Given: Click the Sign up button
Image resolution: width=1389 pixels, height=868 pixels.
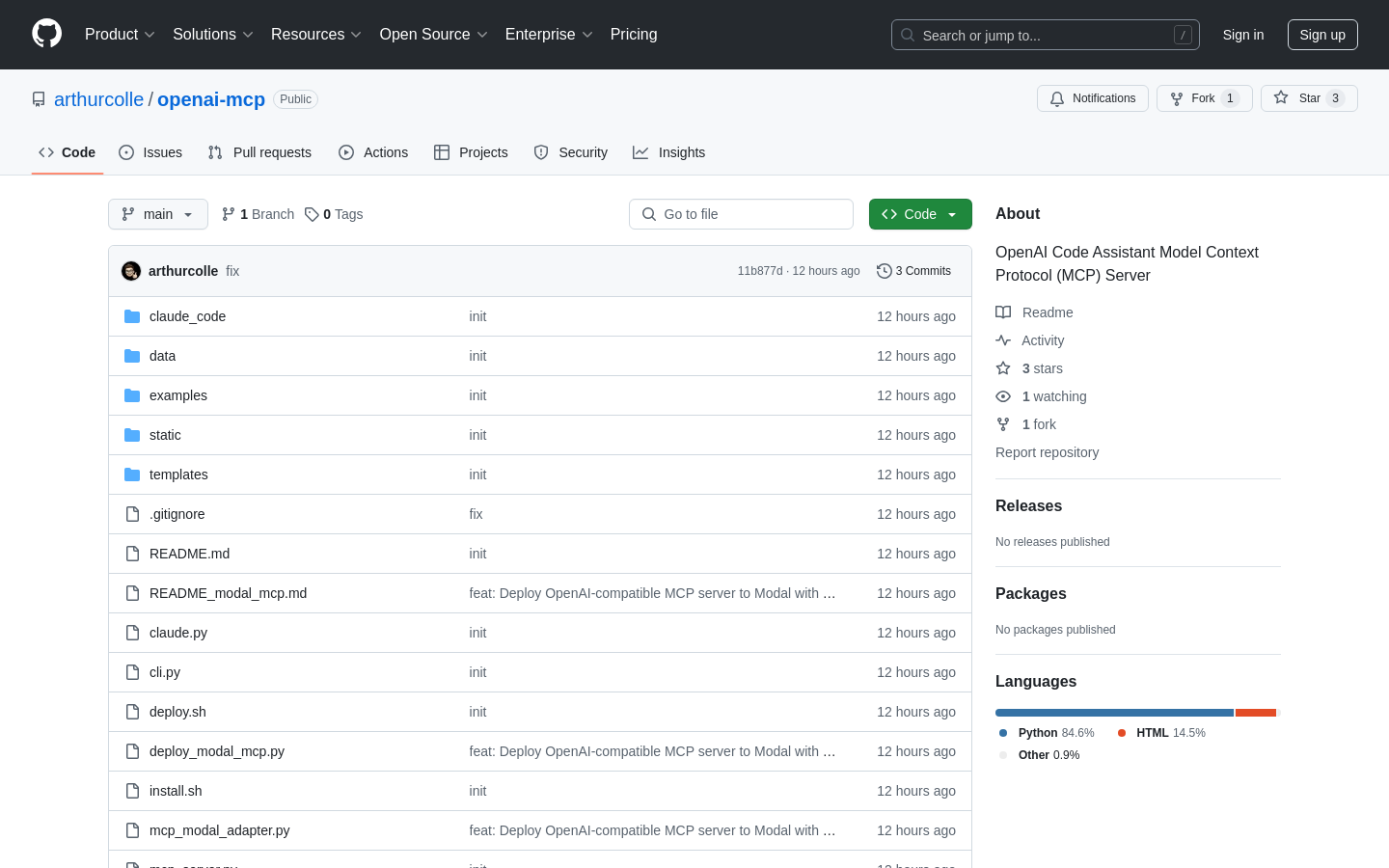Looking at the screenshot, I should point(1322,35).
